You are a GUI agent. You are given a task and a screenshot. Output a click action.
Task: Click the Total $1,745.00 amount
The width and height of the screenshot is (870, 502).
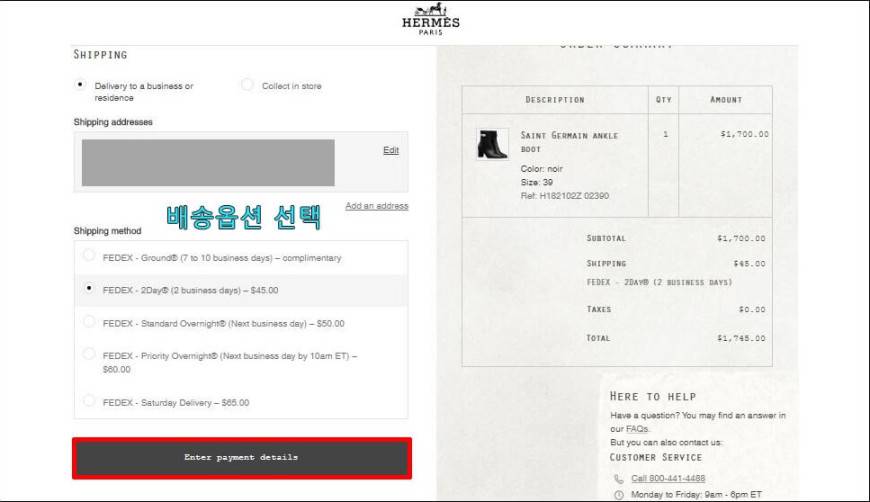tap(741, 338)
